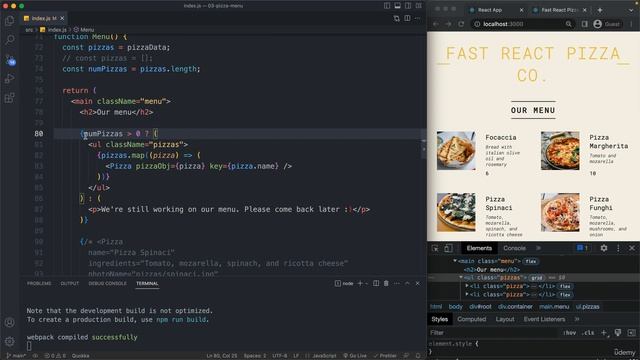Open the Accounts menu in the activity bar

9,322
